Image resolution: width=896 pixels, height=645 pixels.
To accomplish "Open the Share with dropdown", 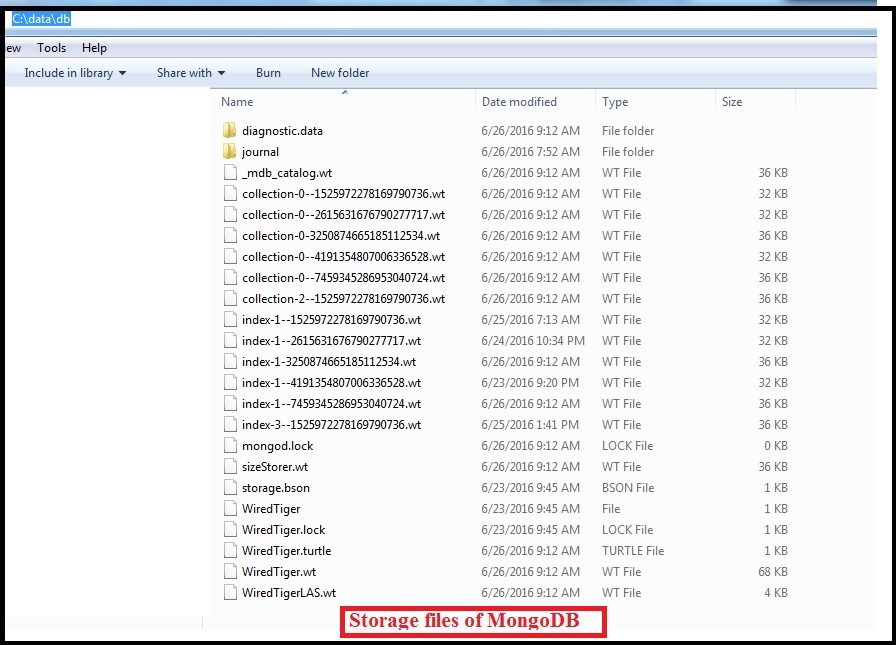I will pos(191,73).
